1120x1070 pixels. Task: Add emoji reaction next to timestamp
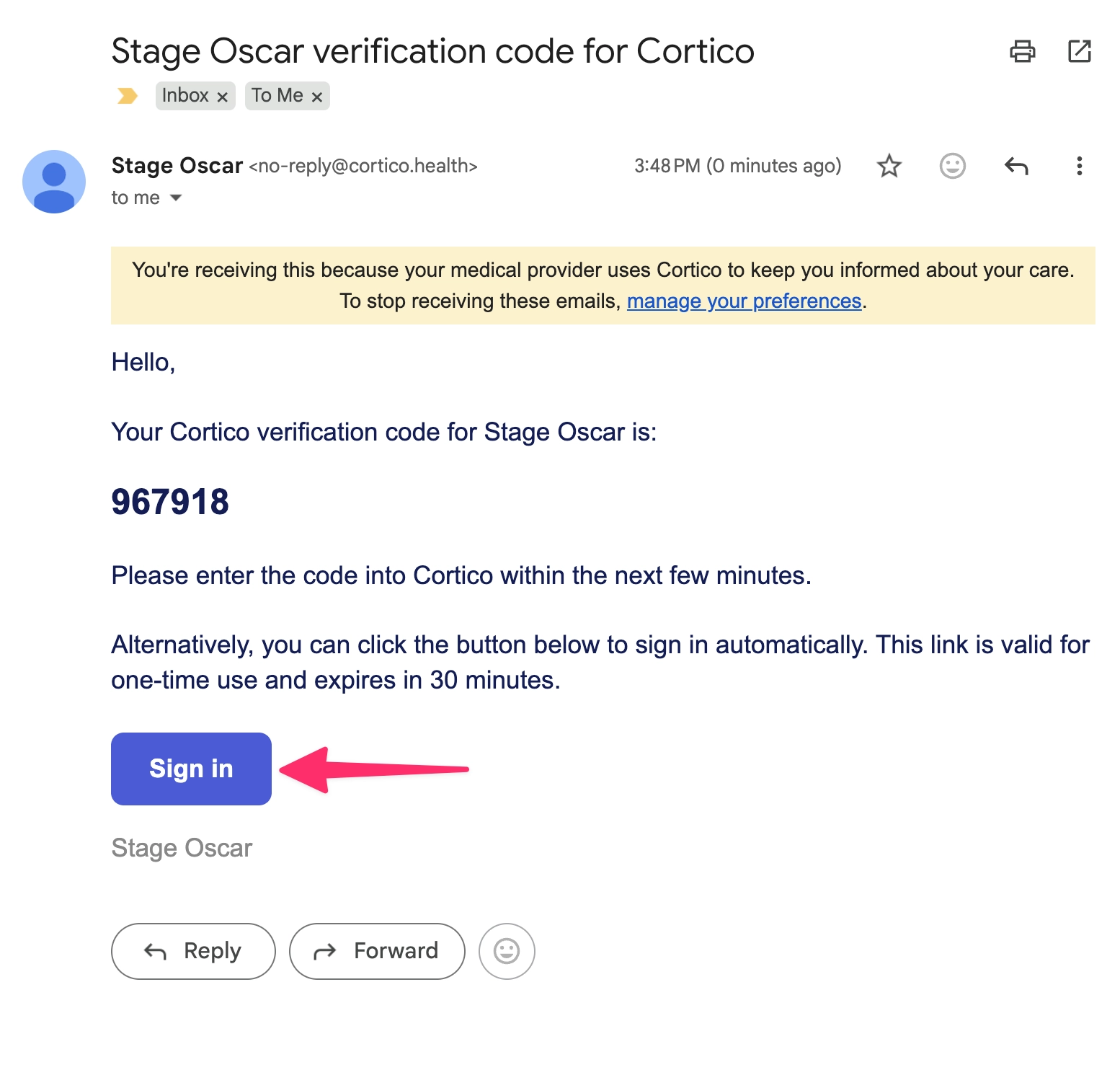click(952, 167)
